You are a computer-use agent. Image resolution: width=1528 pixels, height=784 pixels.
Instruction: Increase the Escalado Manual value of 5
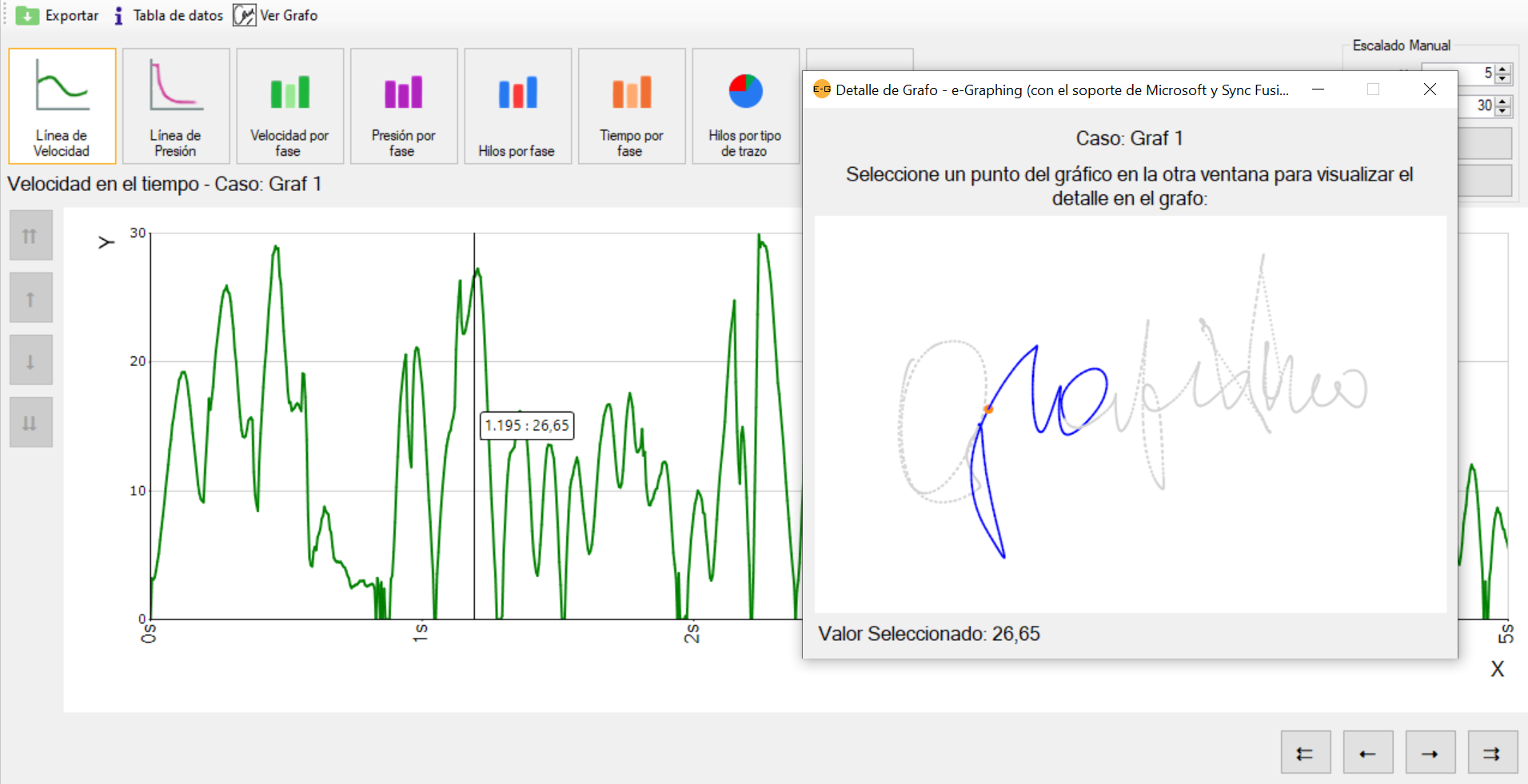point(1503,69)
